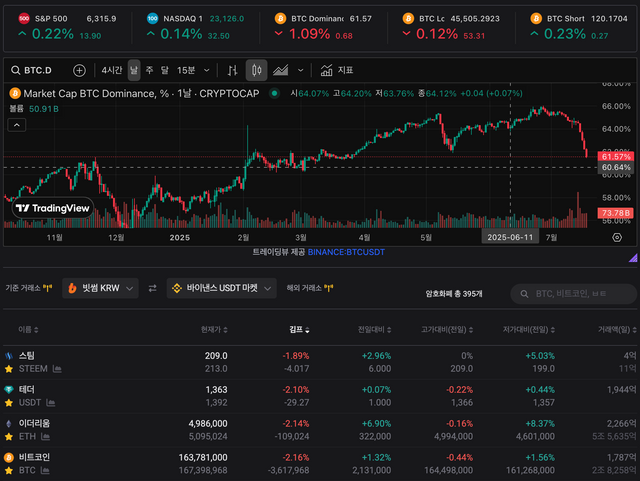Click the TradingView logo
The height and width of the screenshot is (481, 640).
point(53,208)
